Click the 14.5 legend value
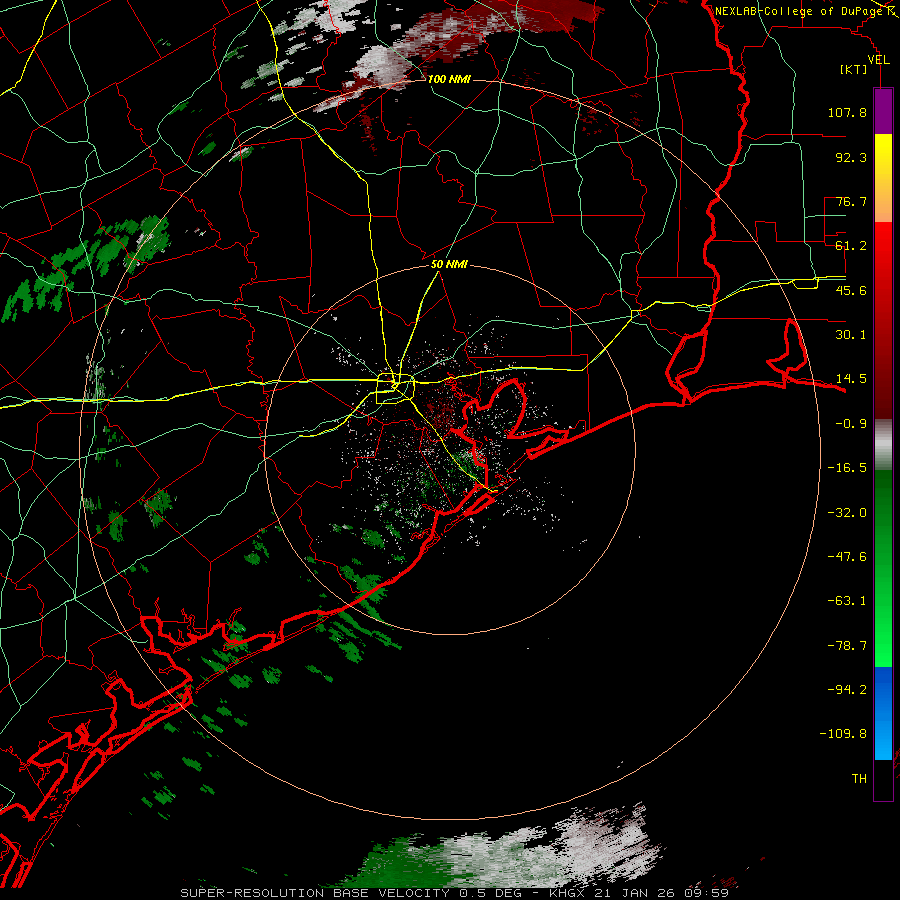This screenshot has width=900, height=900. click(851, 379)
